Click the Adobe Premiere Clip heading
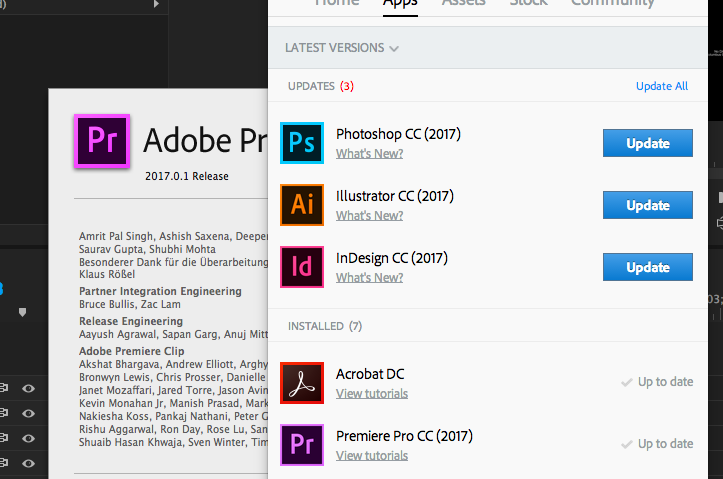 pyautogui.click(x=131, y=351)
